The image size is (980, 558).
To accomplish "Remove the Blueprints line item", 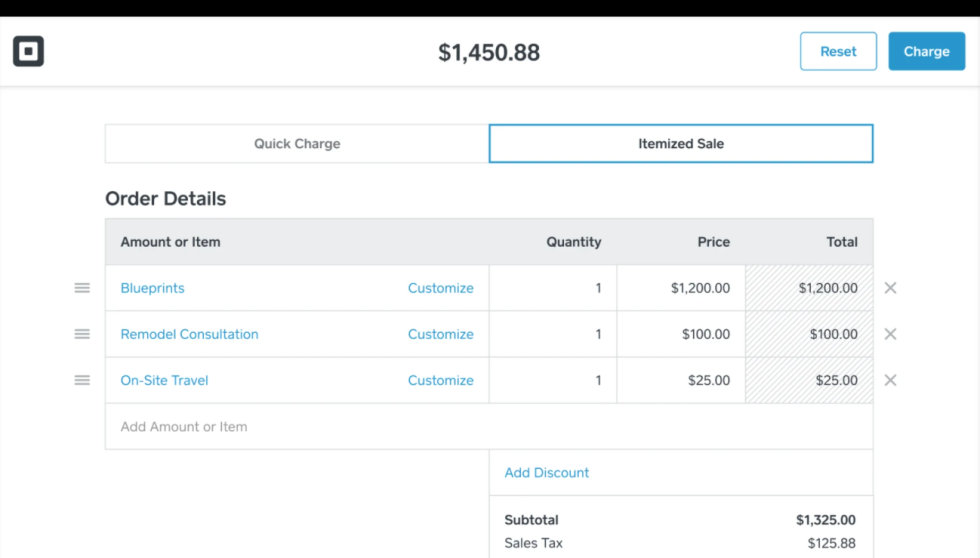I will coord(890,288).
